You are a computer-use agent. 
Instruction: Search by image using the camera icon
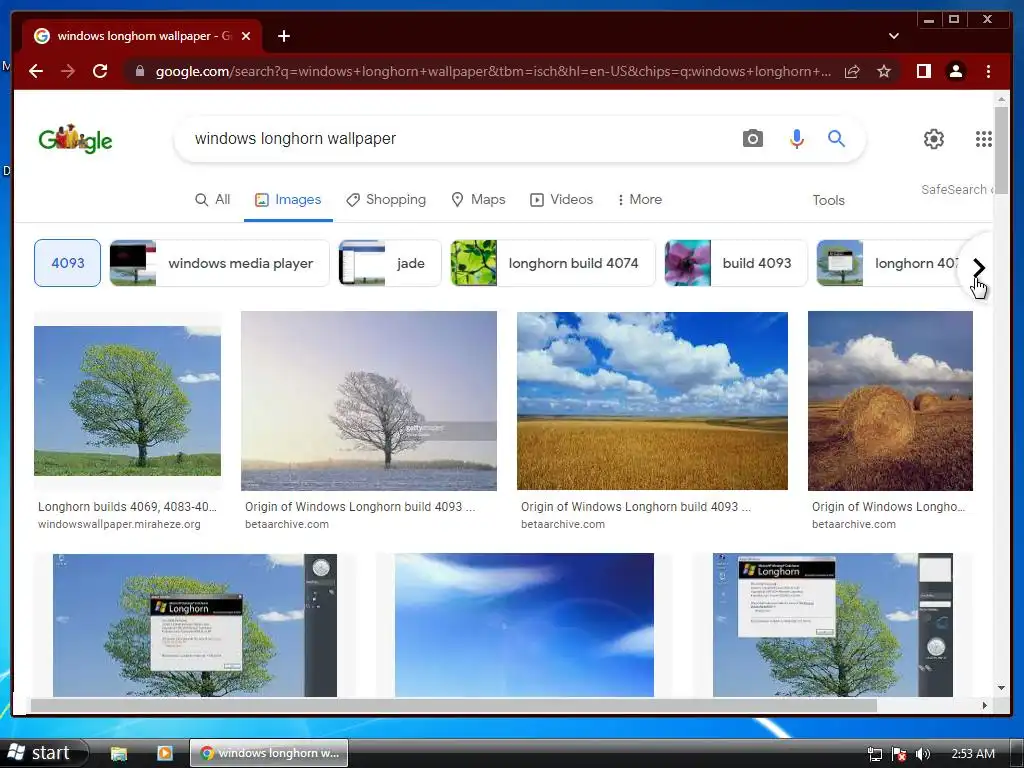click(752, 138)
